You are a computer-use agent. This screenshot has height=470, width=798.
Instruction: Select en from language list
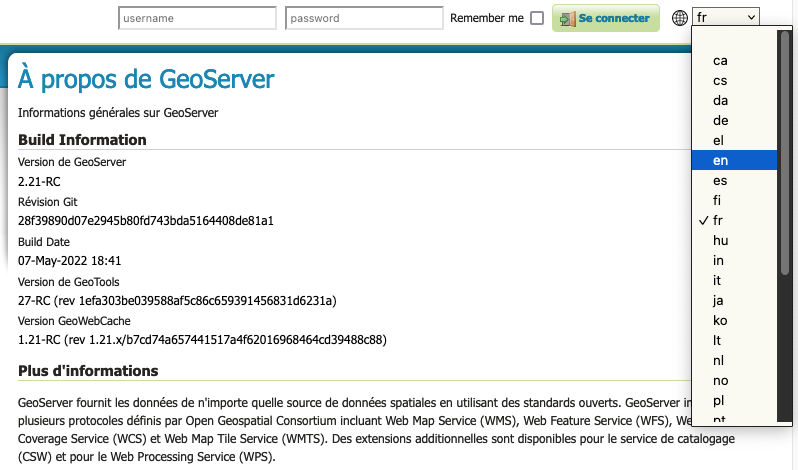pos(734,160)
